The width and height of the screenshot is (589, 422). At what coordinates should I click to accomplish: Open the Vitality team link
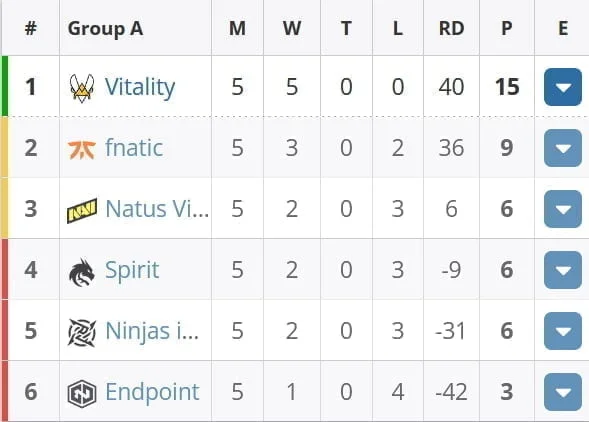pos(140,88)
